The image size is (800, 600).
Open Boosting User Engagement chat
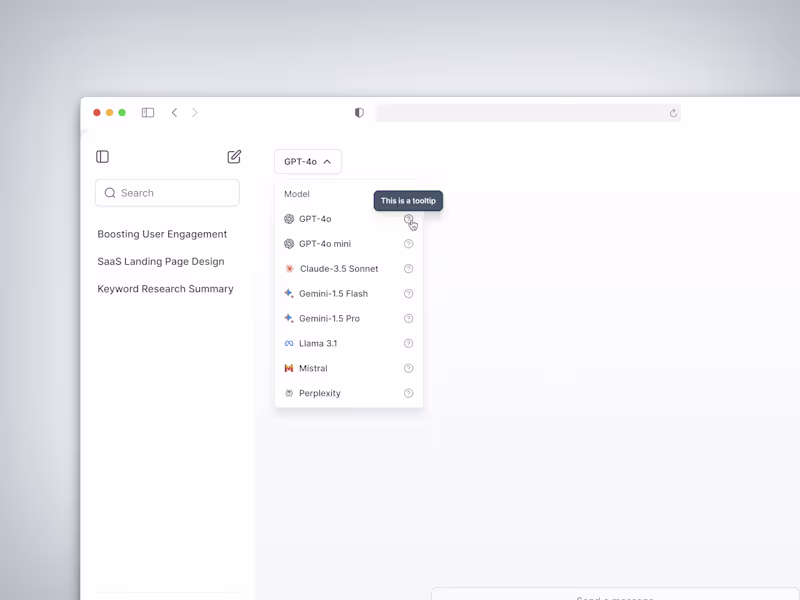[x=162, y=234]
